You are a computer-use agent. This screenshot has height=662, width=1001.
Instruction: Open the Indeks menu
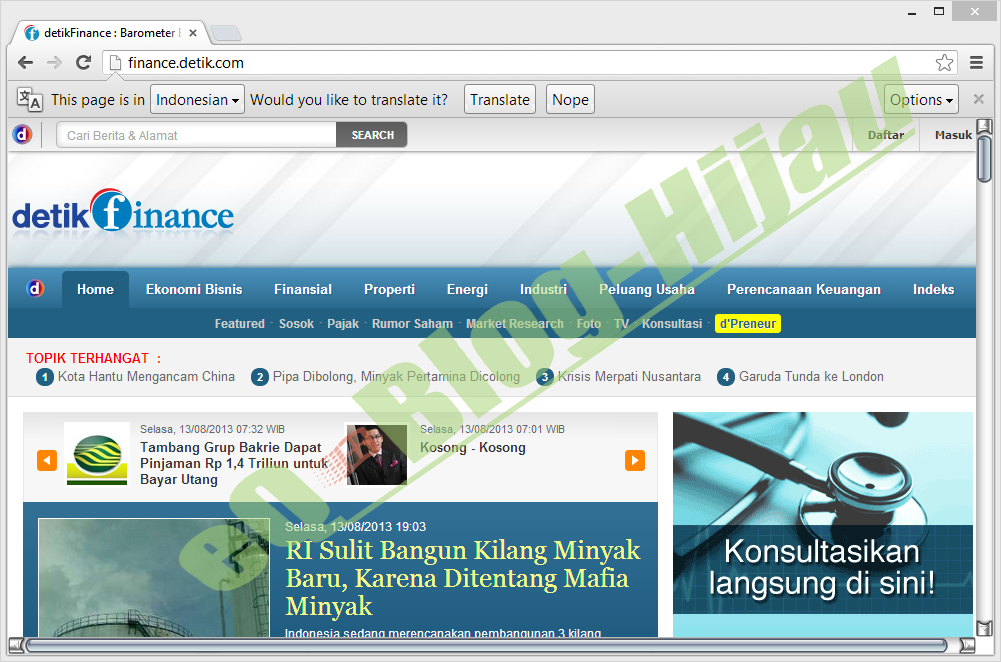coord(933,289)
